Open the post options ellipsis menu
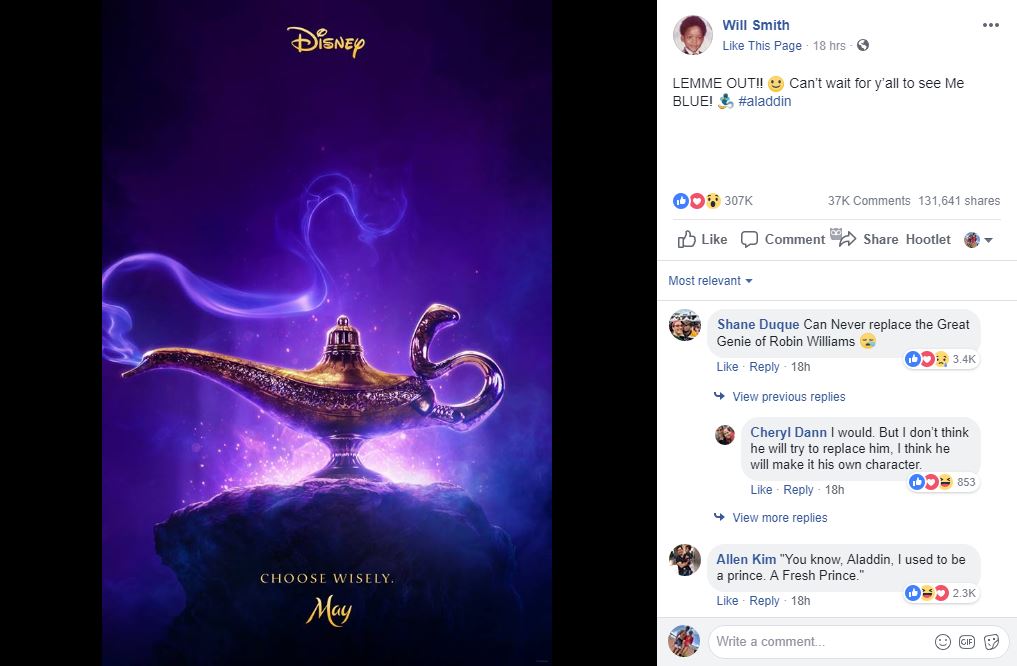 (x=991, y=24)
